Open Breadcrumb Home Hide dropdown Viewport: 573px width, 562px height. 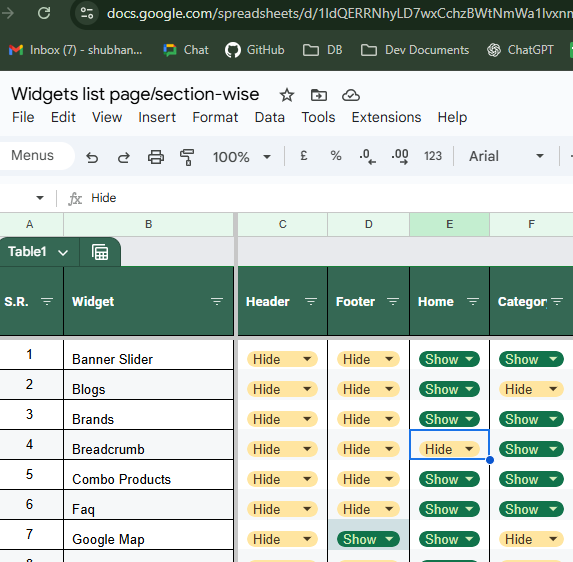(x=449, y=449)
